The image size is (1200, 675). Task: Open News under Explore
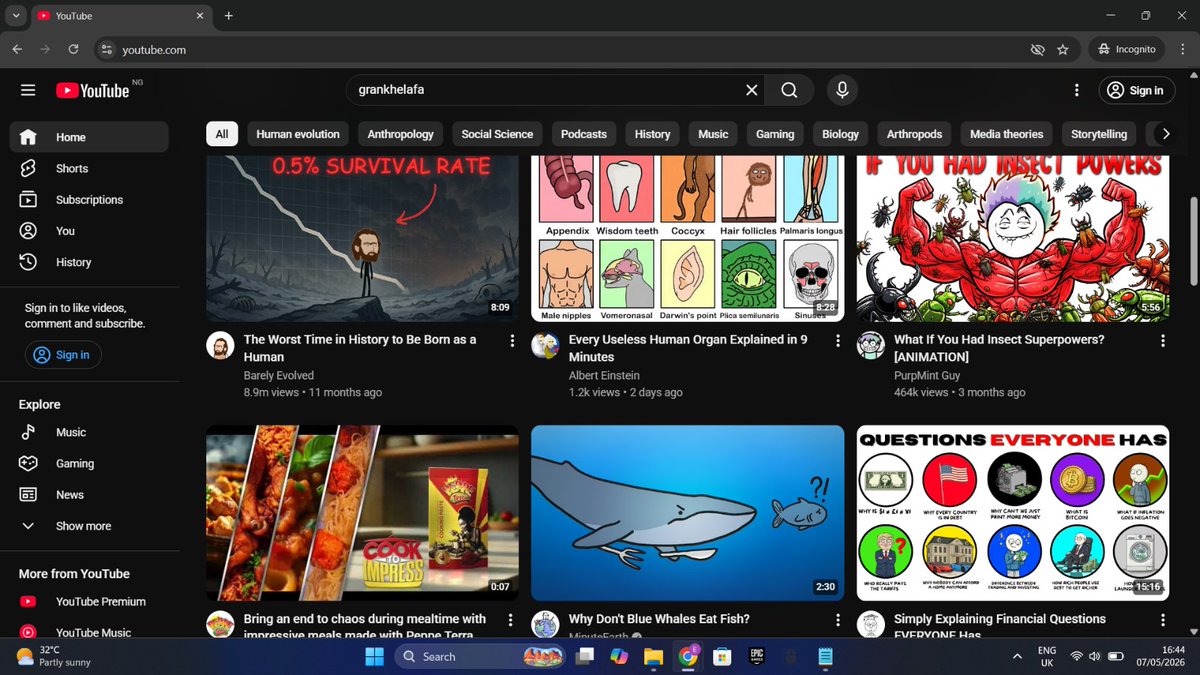(89, 494)
